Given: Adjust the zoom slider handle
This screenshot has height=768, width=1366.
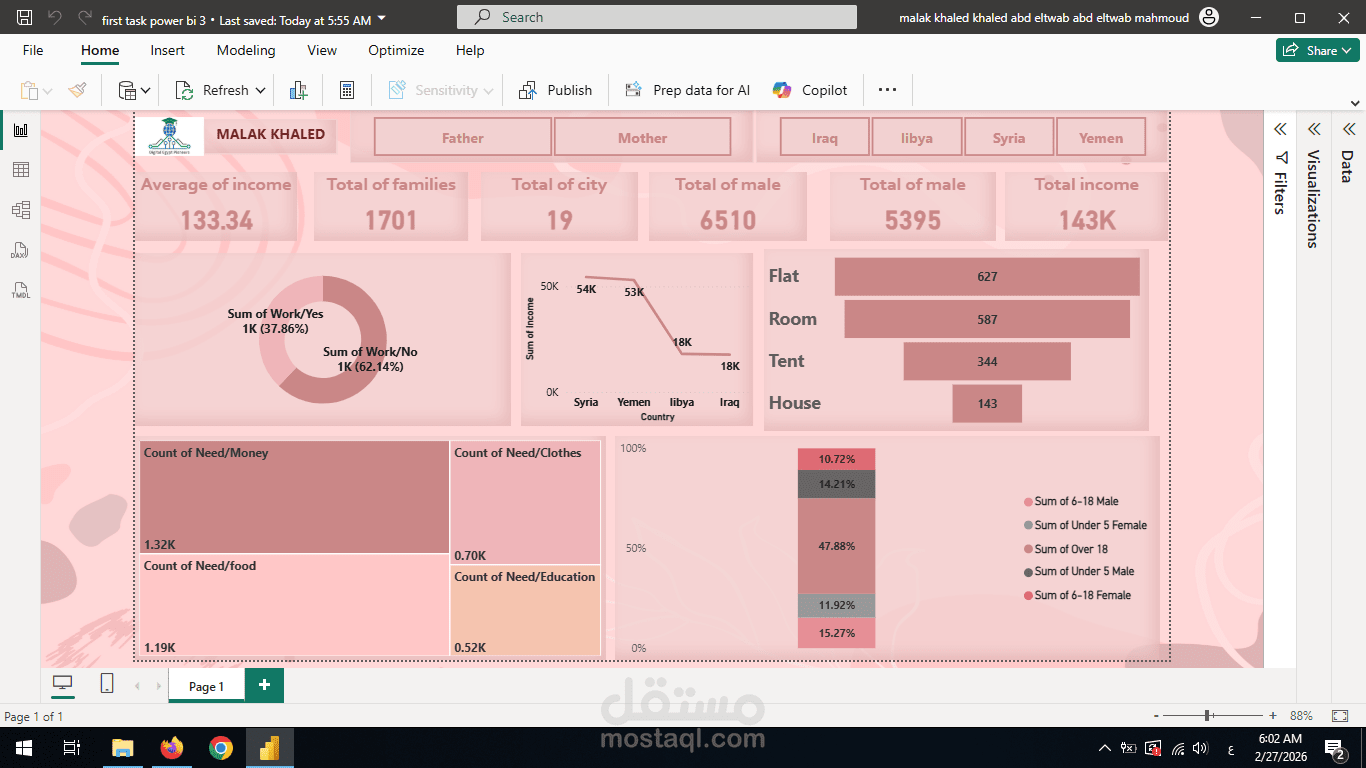Looking at the screenshot, I should click(1209, 716).
